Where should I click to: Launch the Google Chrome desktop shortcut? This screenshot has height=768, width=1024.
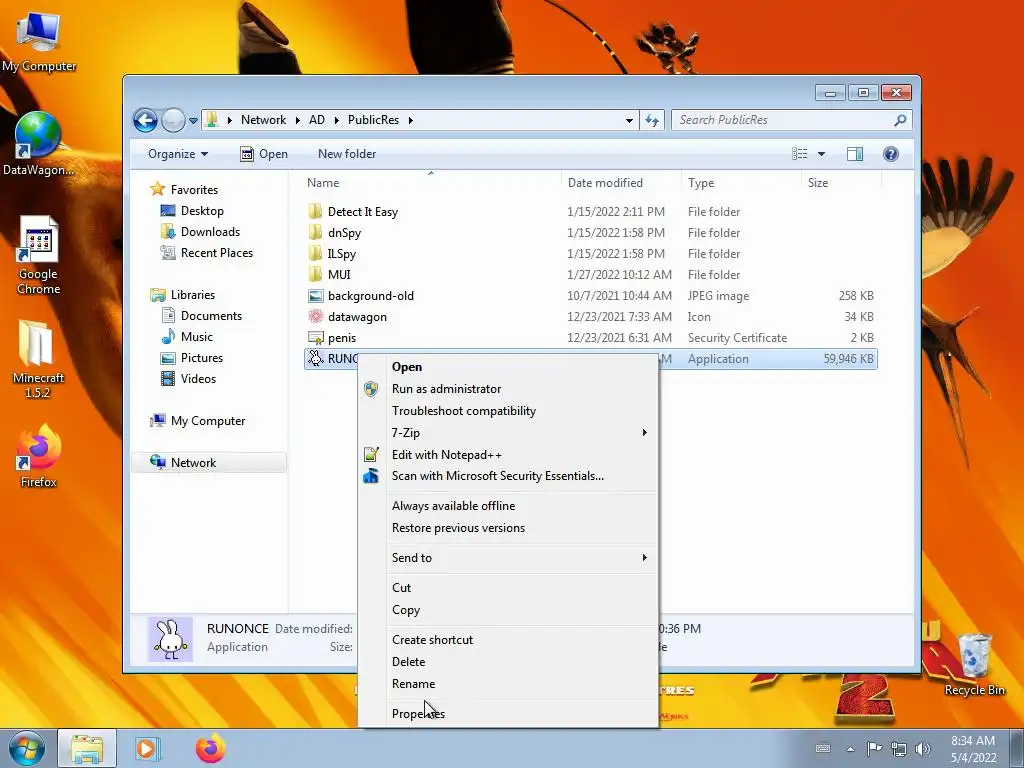pyautogui.click(x=38, y=255)
